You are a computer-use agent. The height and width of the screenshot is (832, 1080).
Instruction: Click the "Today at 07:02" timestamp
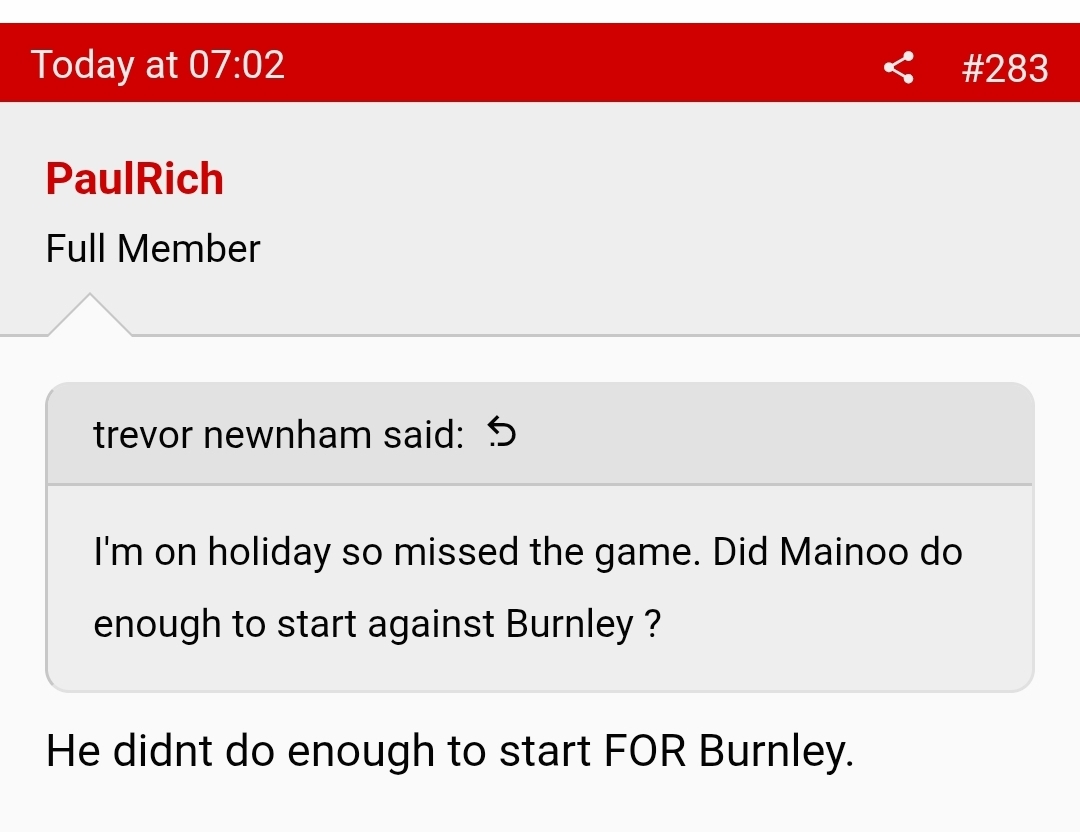click(158, 65)
